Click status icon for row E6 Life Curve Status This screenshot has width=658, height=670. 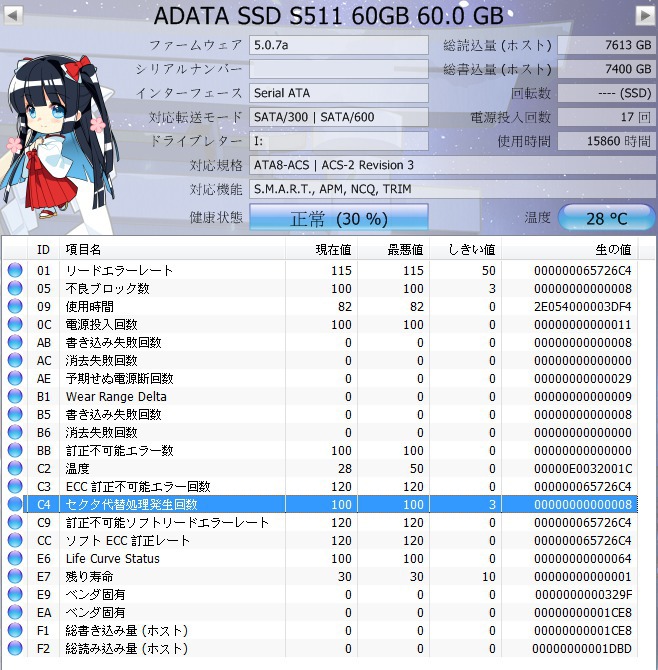pyautogui.click(x=15, y=558)
